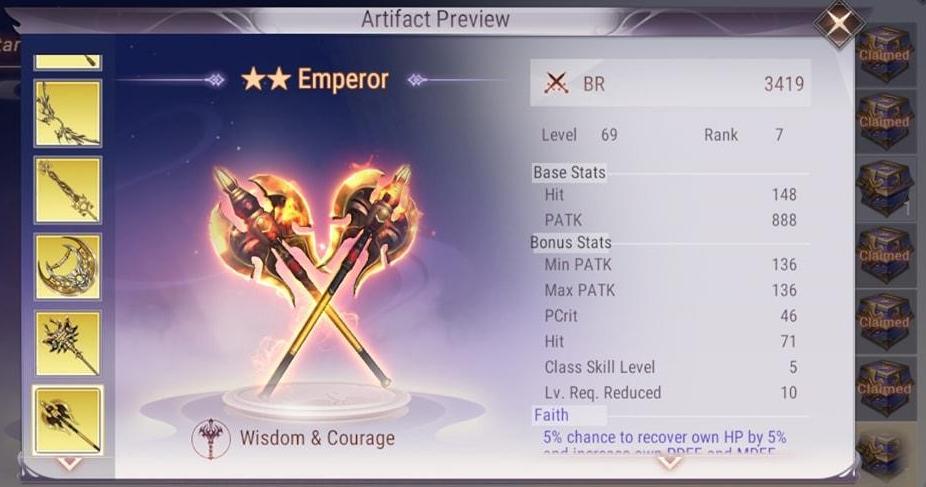Open the fifth Claimed treasure chest
This screenshot has height=487, width=926.
coord(883,322)
